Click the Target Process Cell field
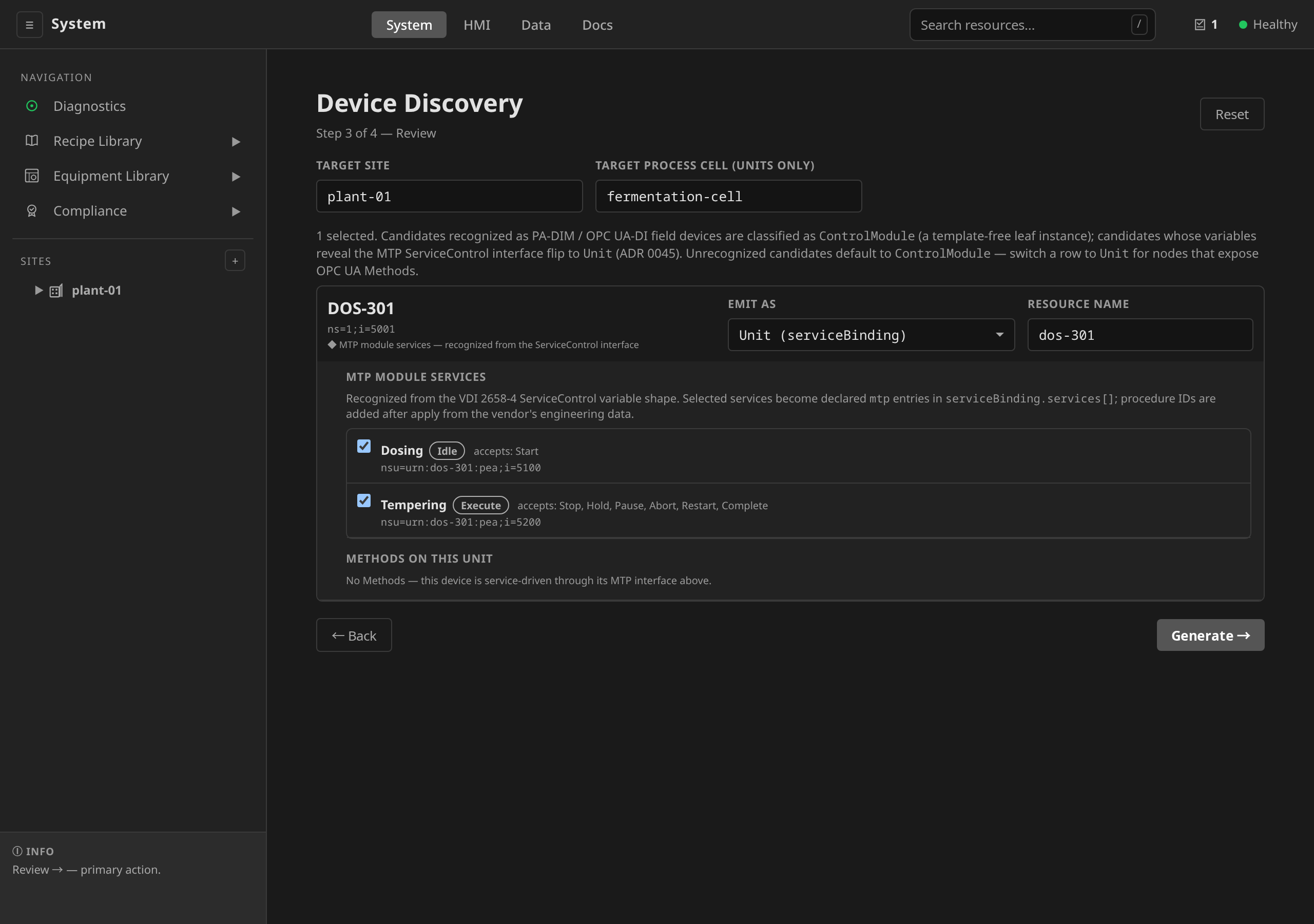The image size is (1314, 924). pyautogui.click(x=728, y=197)
